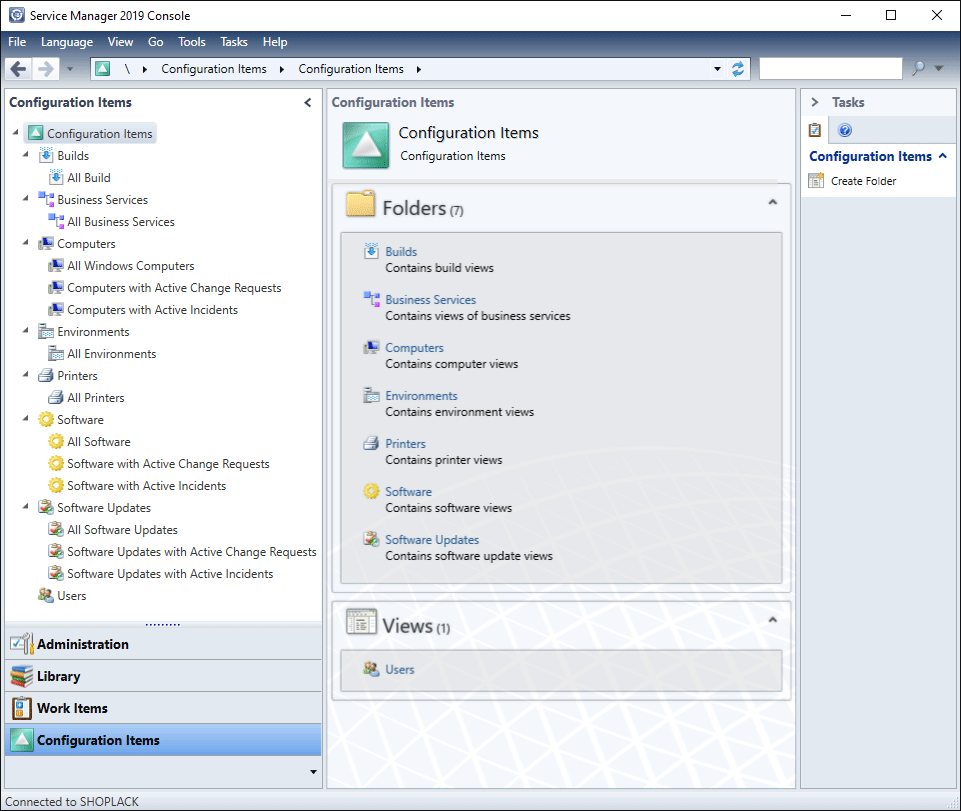
Task: Open the Tasks menu
Action: (234, 42)
